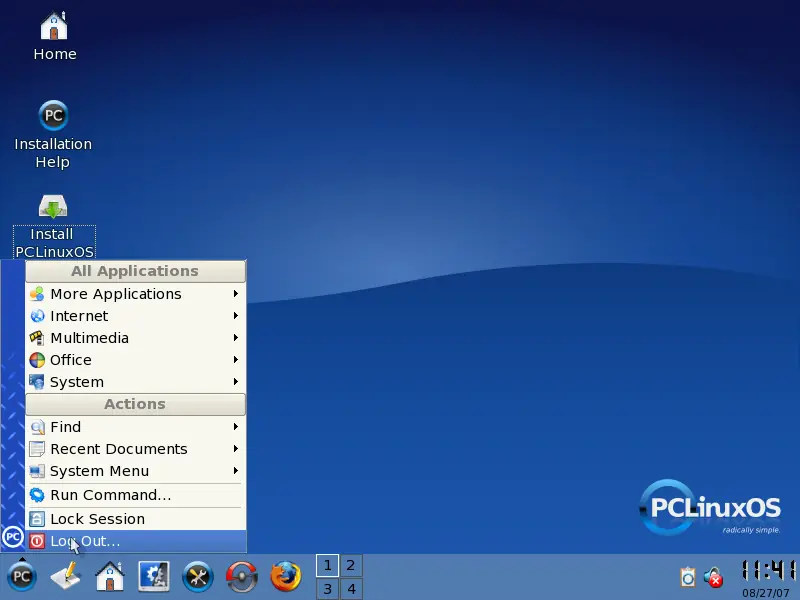Click the muted volume tray icon
The width and height of the screenshot is (800, 600).
(x=713, y=577)
